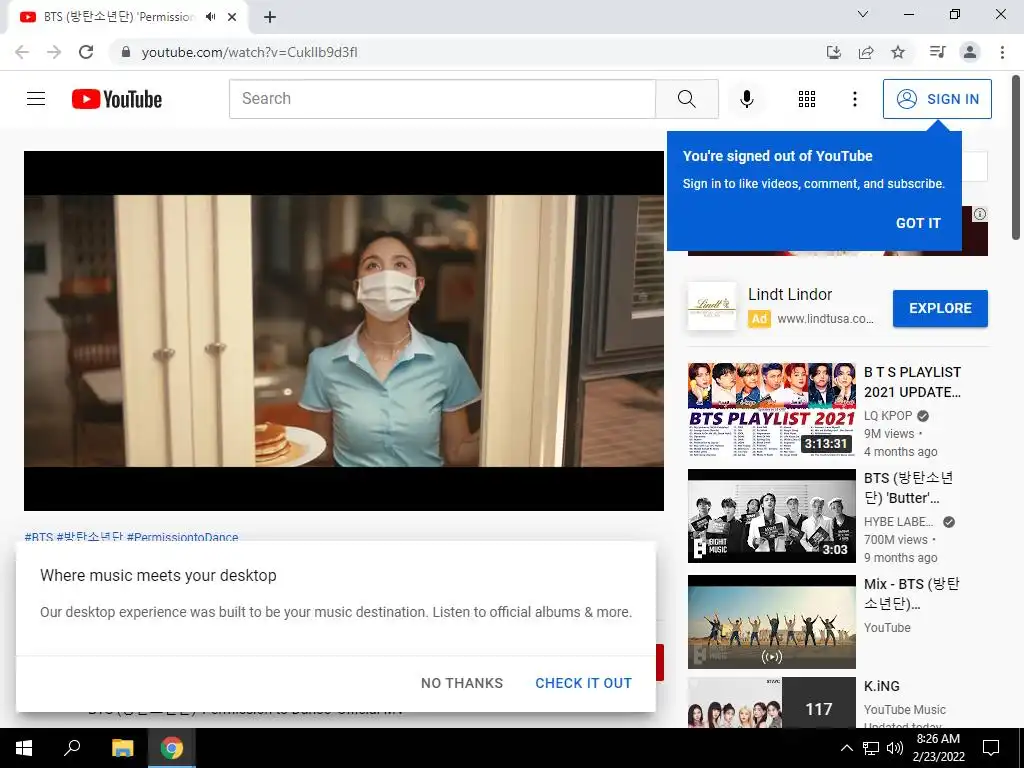Open Chrome profile avatar
This screenshot has height=768, width=1024.
970,52
